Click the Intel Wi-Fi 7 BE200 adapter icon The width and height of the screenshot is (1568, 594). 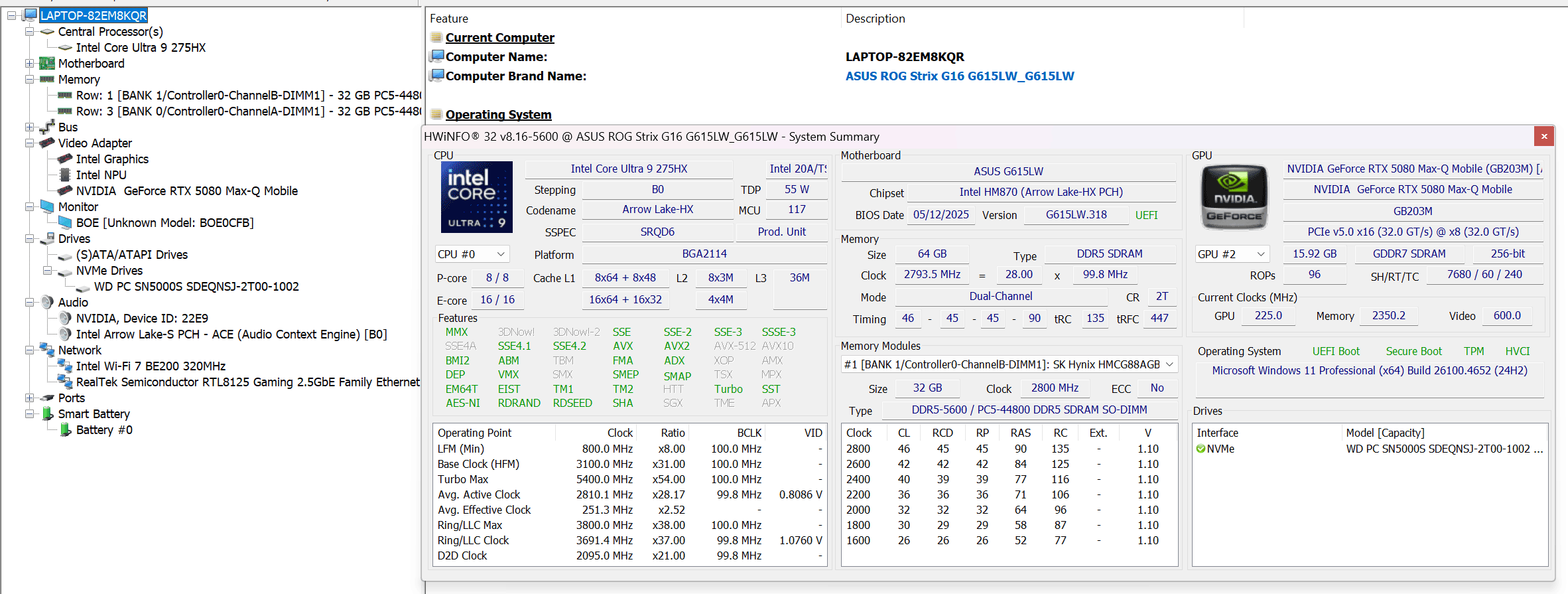pos(65,366)
